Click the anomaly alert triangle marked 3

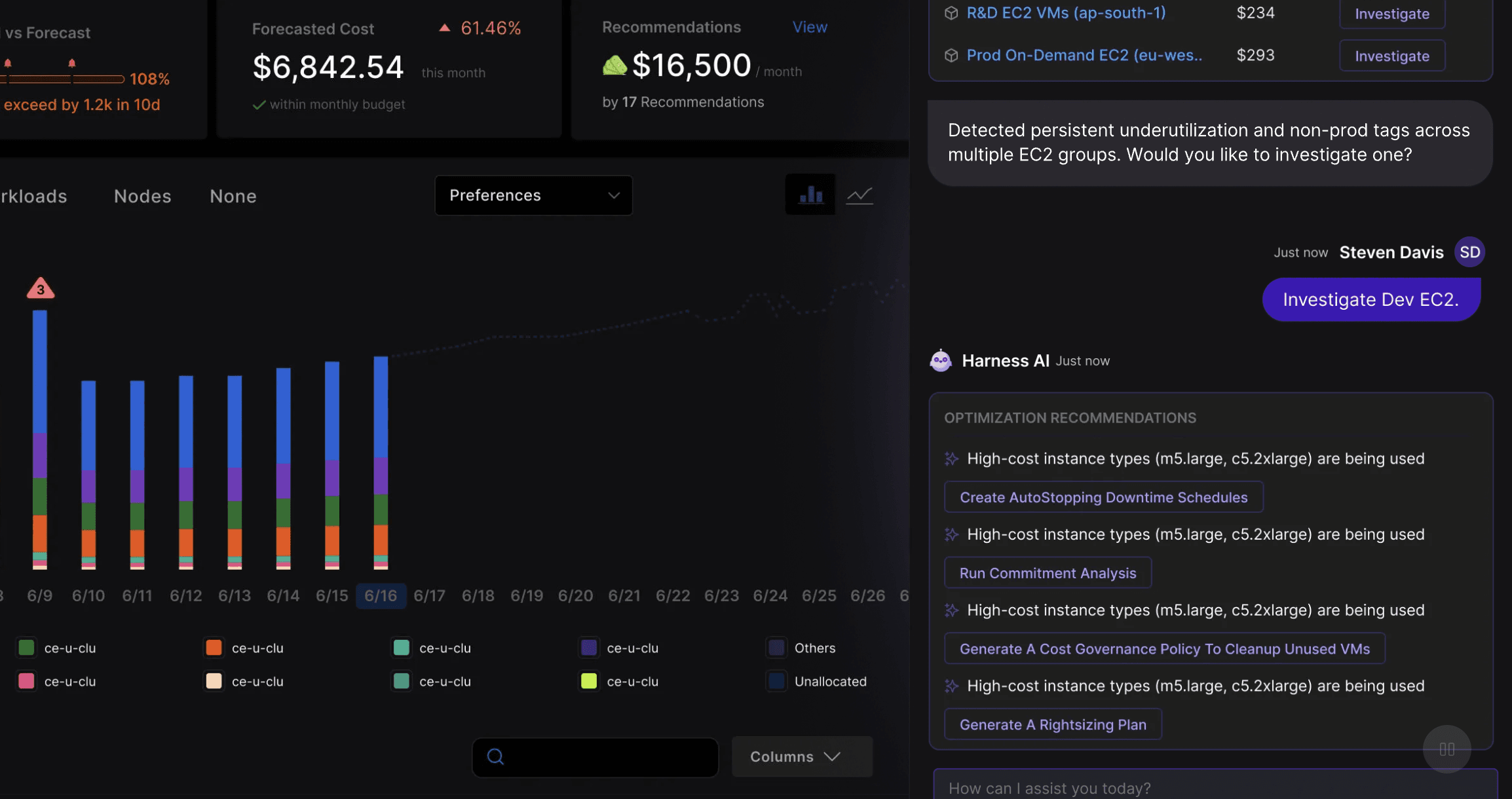pos(41,289)
